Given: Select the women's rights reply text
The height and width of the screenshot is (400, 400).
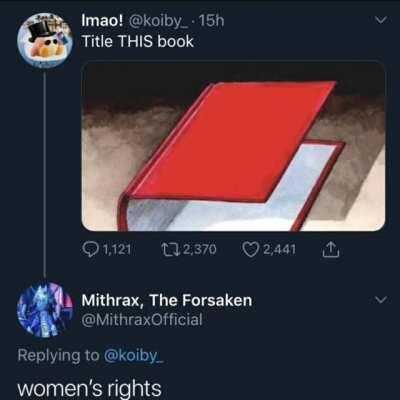Looking at the screenshot, I should pyautogui.click(x=89, y=389).
